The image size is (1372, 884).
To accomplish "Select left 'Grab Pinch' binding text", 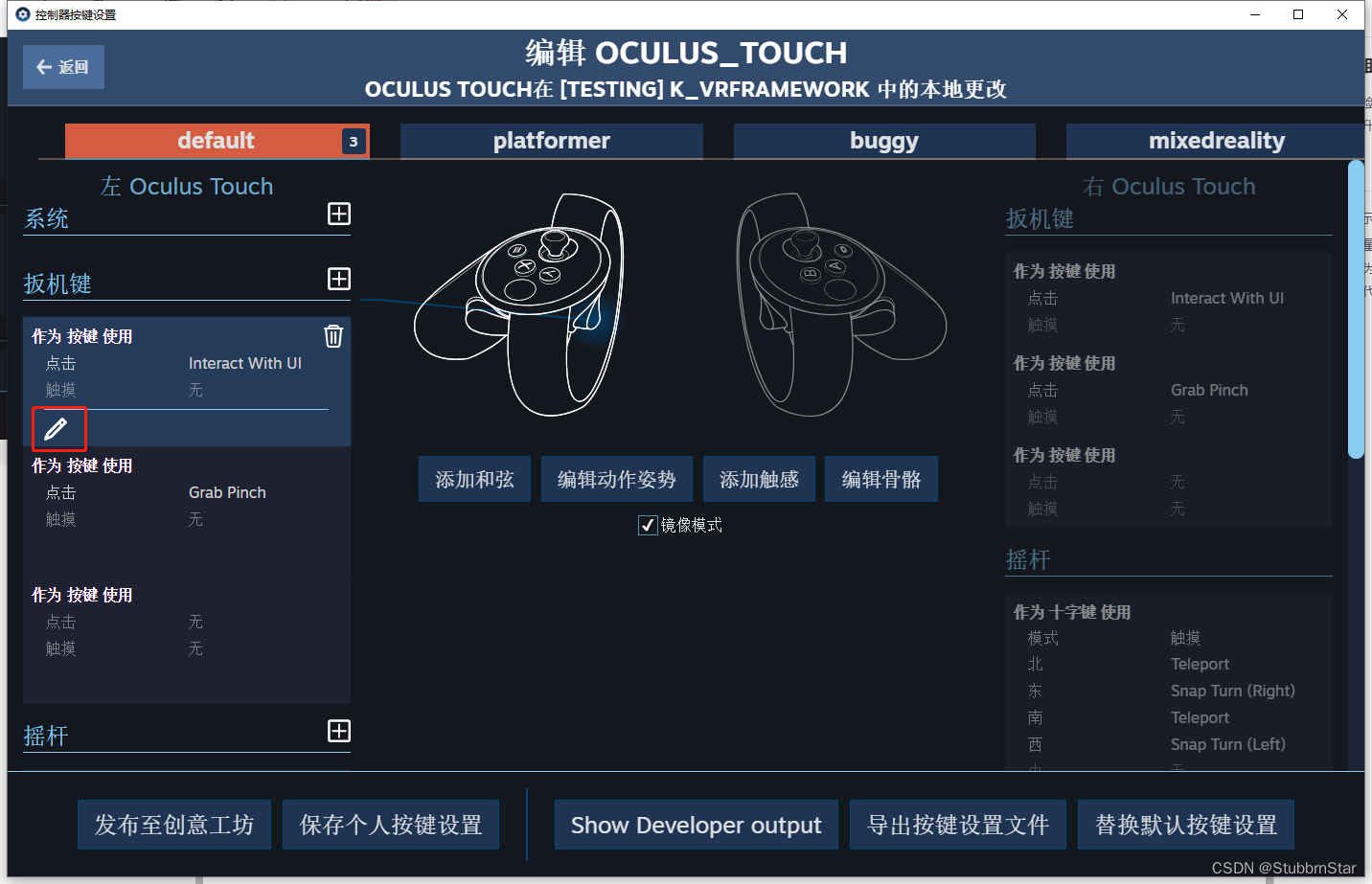I will click(x=227, y=492).
